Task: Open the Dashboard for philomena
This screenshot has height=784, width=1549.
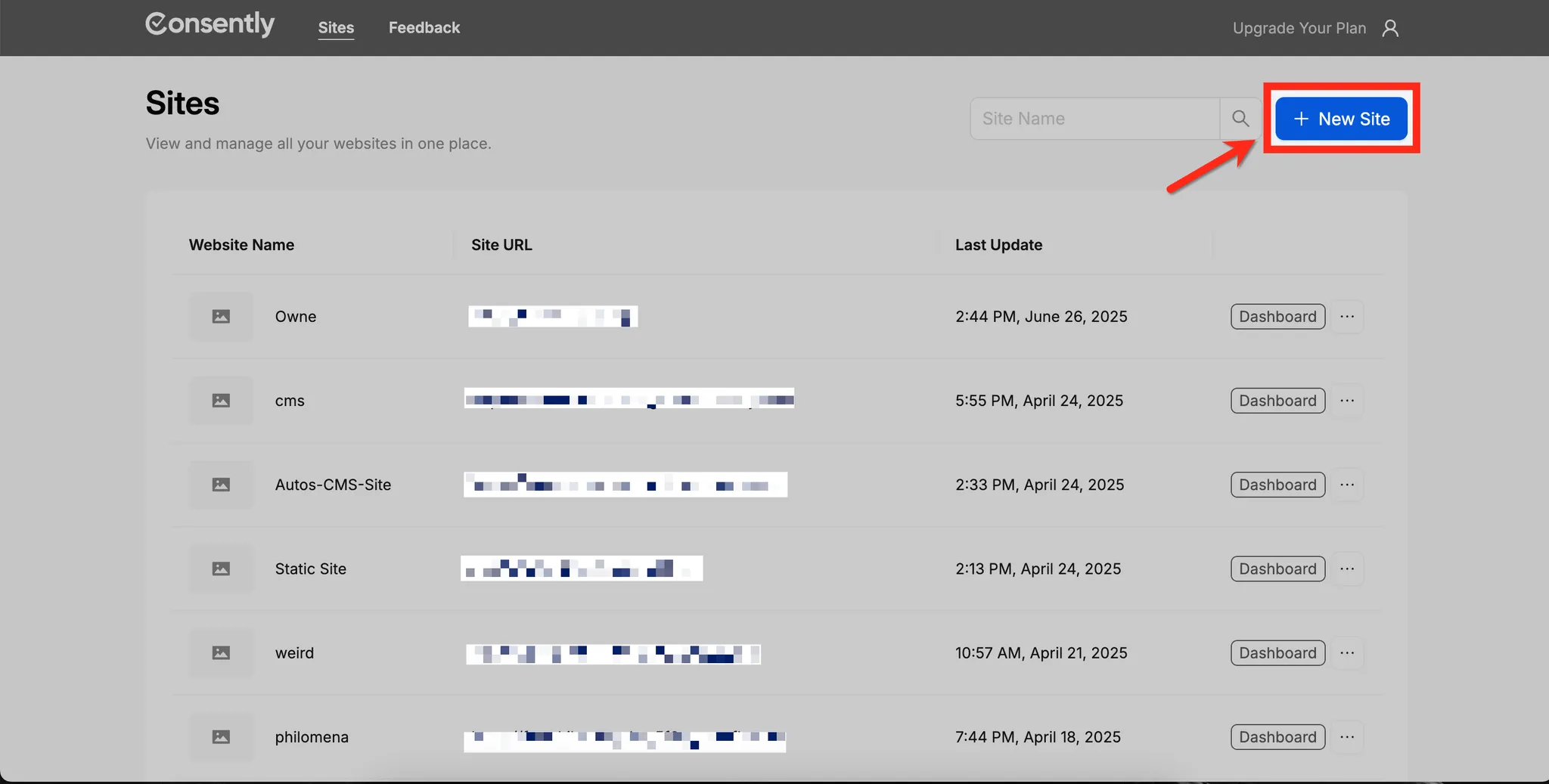Action: click(x=1277, y=736)
